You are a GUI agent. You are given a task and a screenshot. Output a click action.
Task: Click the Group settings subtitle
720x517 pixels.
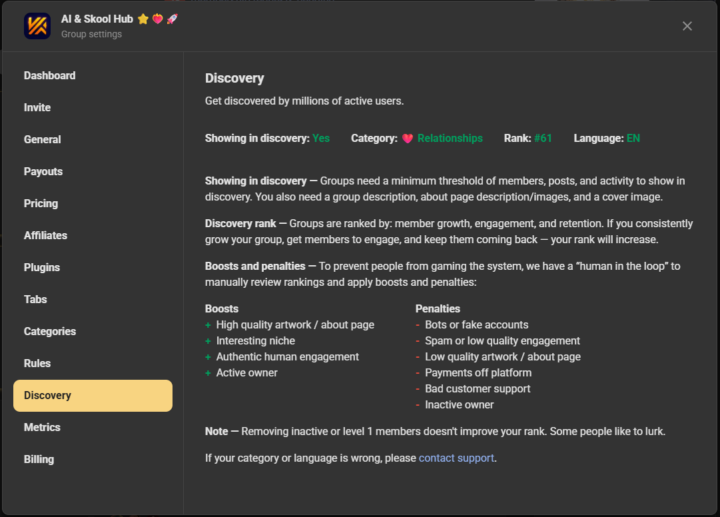click(91, 34)
